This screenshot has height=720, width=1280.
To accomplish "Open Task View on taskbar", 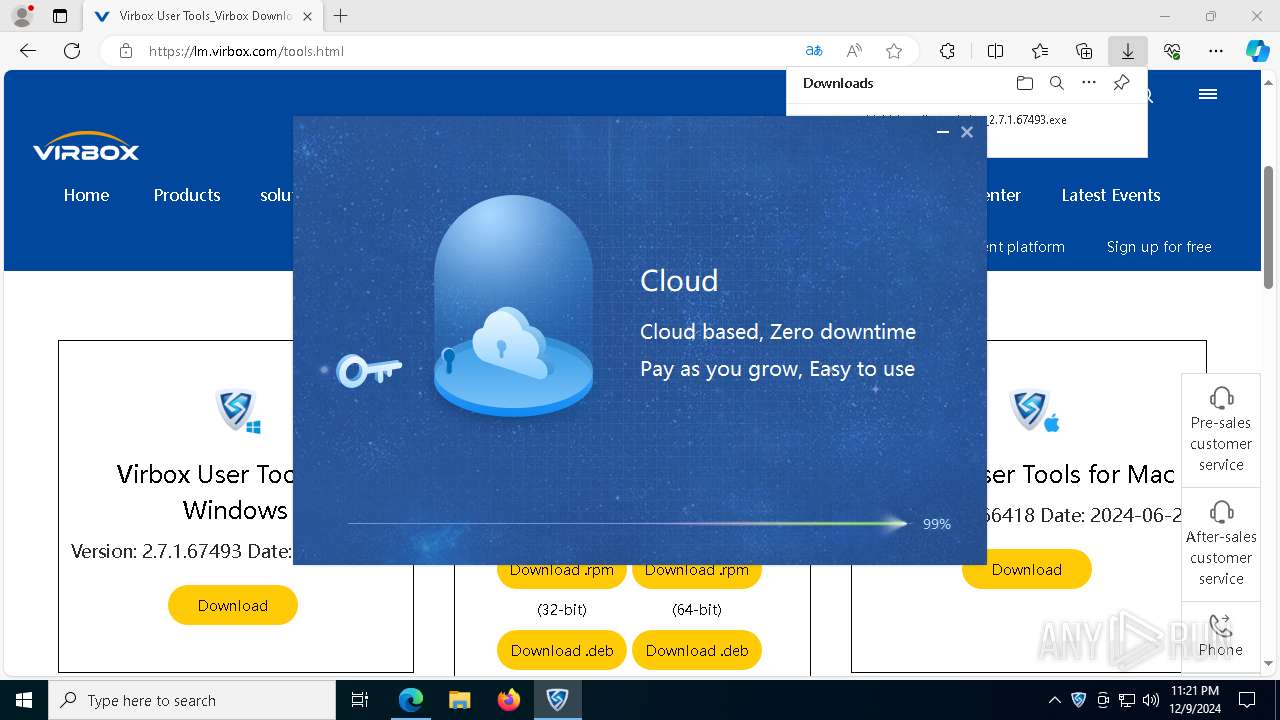I will pyautogui.click(x=361, y=700).
